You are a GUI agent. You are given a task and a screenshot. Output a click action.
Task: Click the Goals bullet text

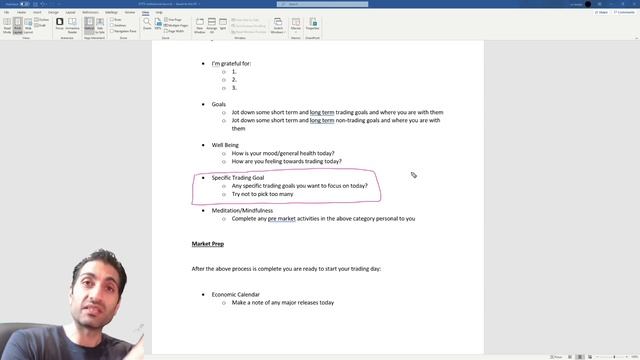coord(218,104)
